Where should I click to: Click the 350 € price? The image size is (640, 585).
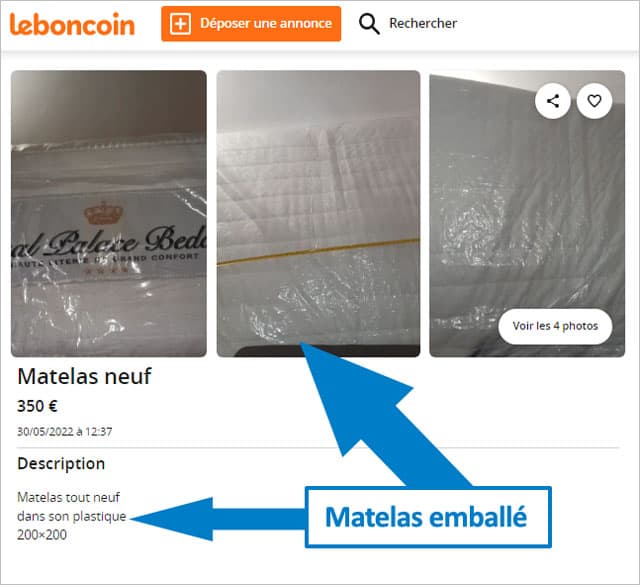pyautogui.click(x=37, y=406)
